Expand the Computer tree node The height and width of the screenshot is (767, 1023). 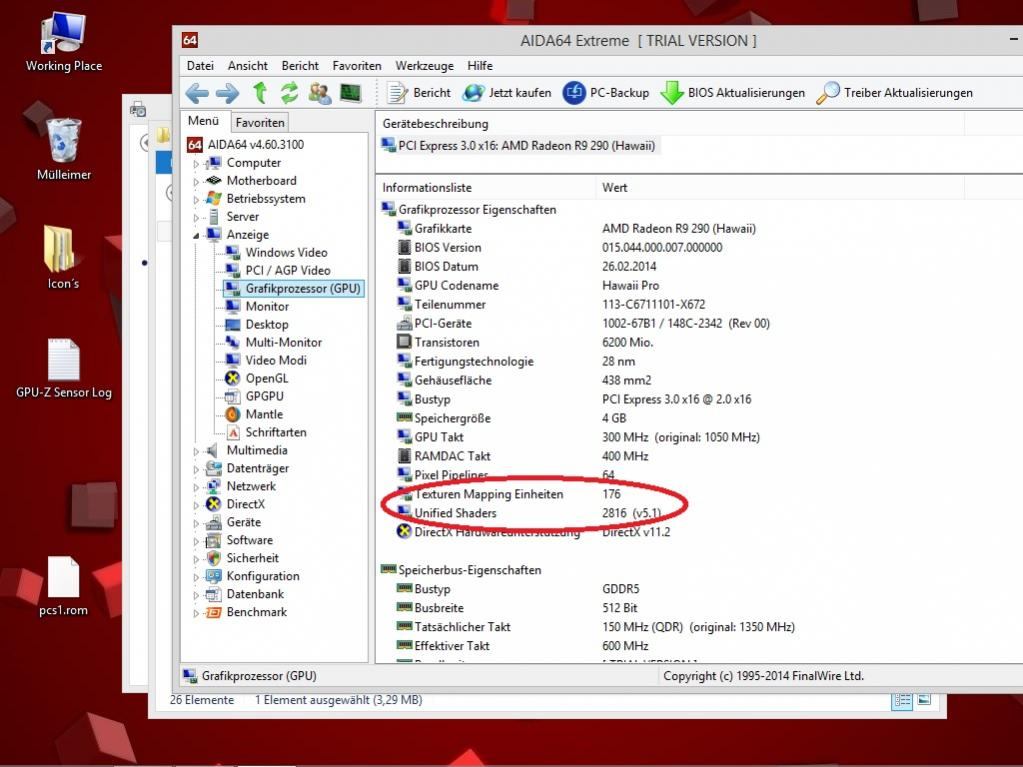[196, 164]
